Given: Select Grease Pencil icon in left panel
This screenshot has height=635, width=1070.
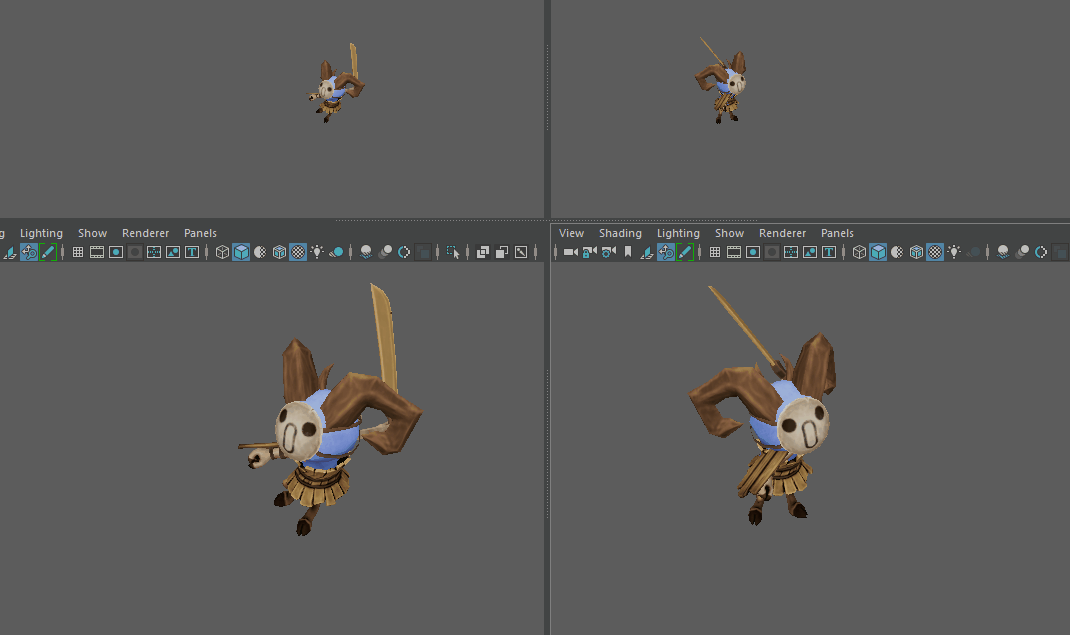Looking at the screenshot, I should click(x=48, y=252).
